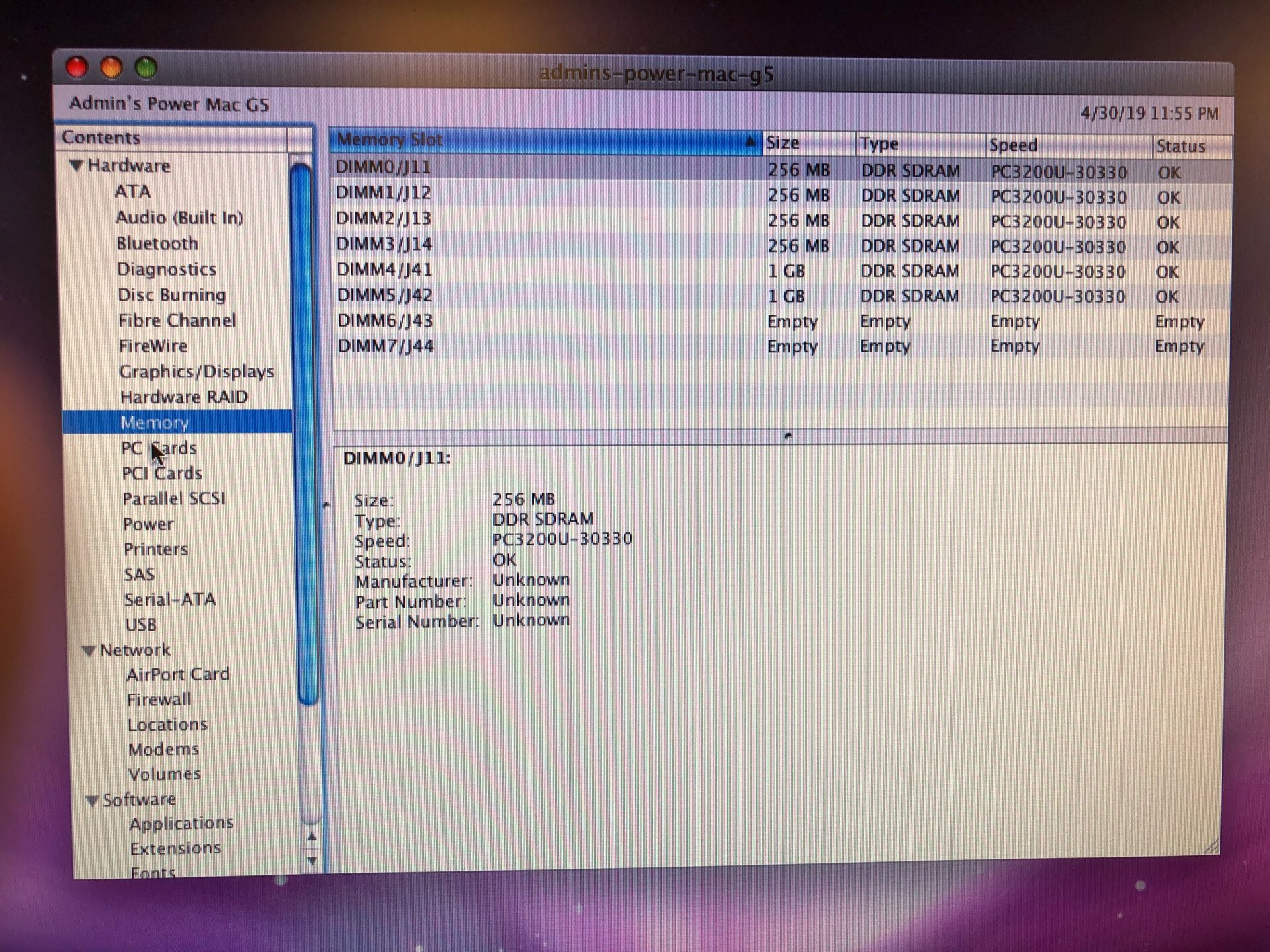Select SAS in Hardware list

(140, 575)
